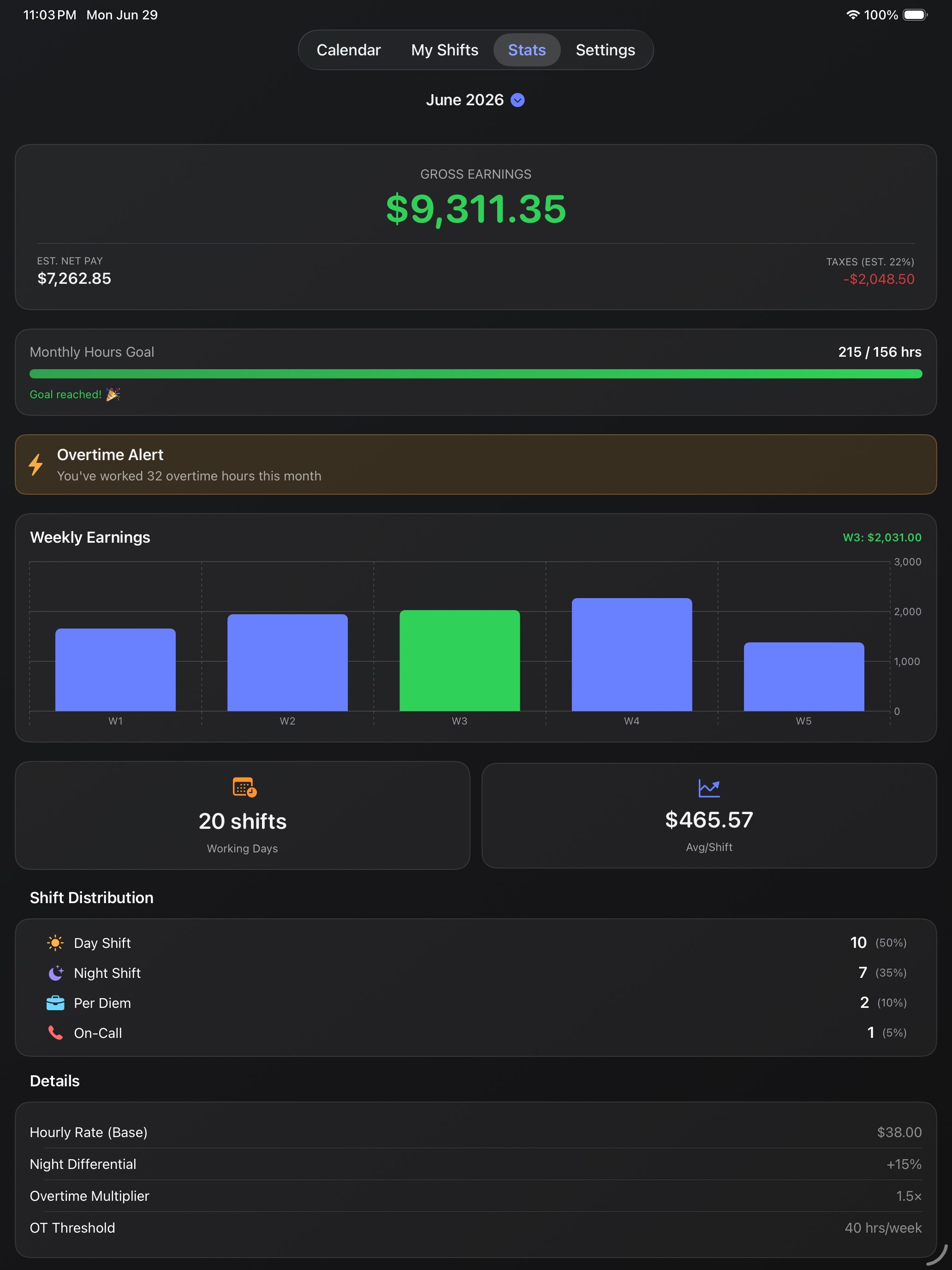Open the Settings tab
This screenshot has width=952, height=1270.
click(x=606, y=50)
